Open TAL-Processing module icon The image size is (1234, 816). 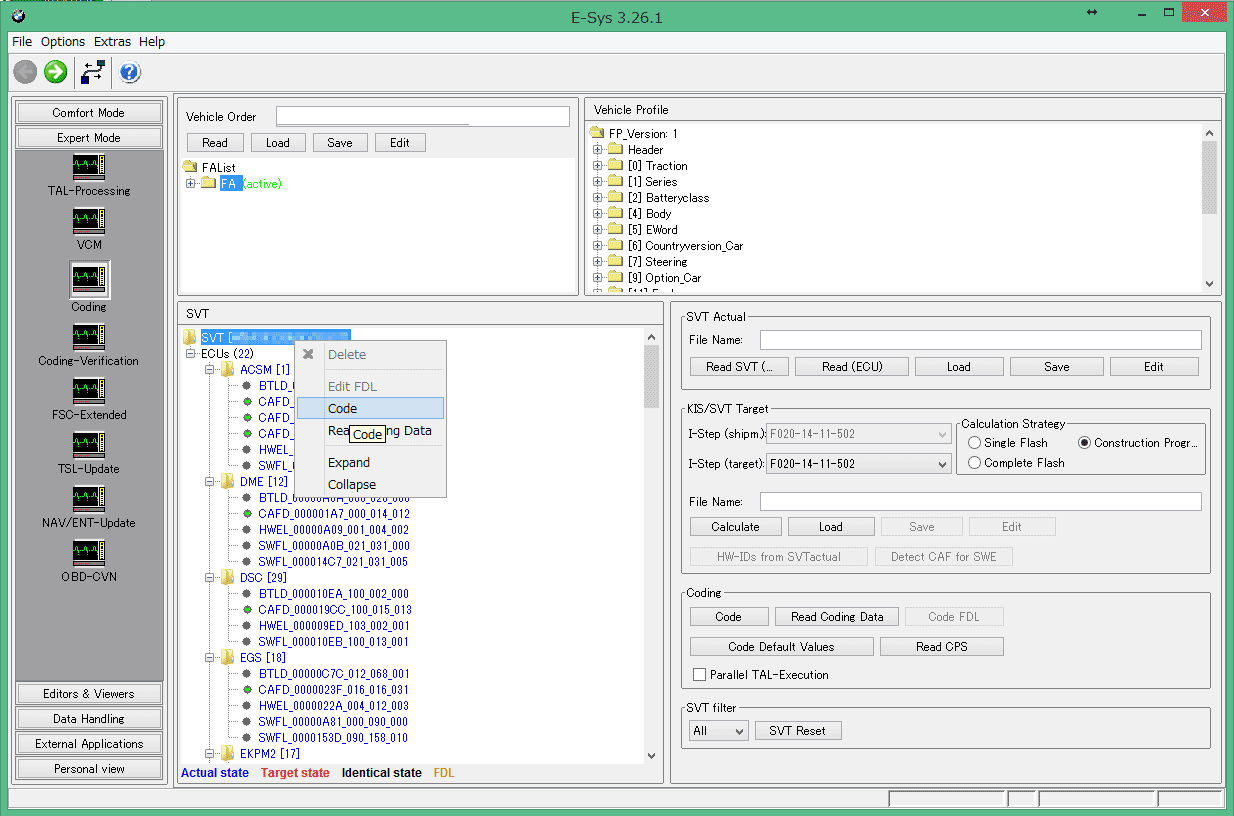(89, 166)
